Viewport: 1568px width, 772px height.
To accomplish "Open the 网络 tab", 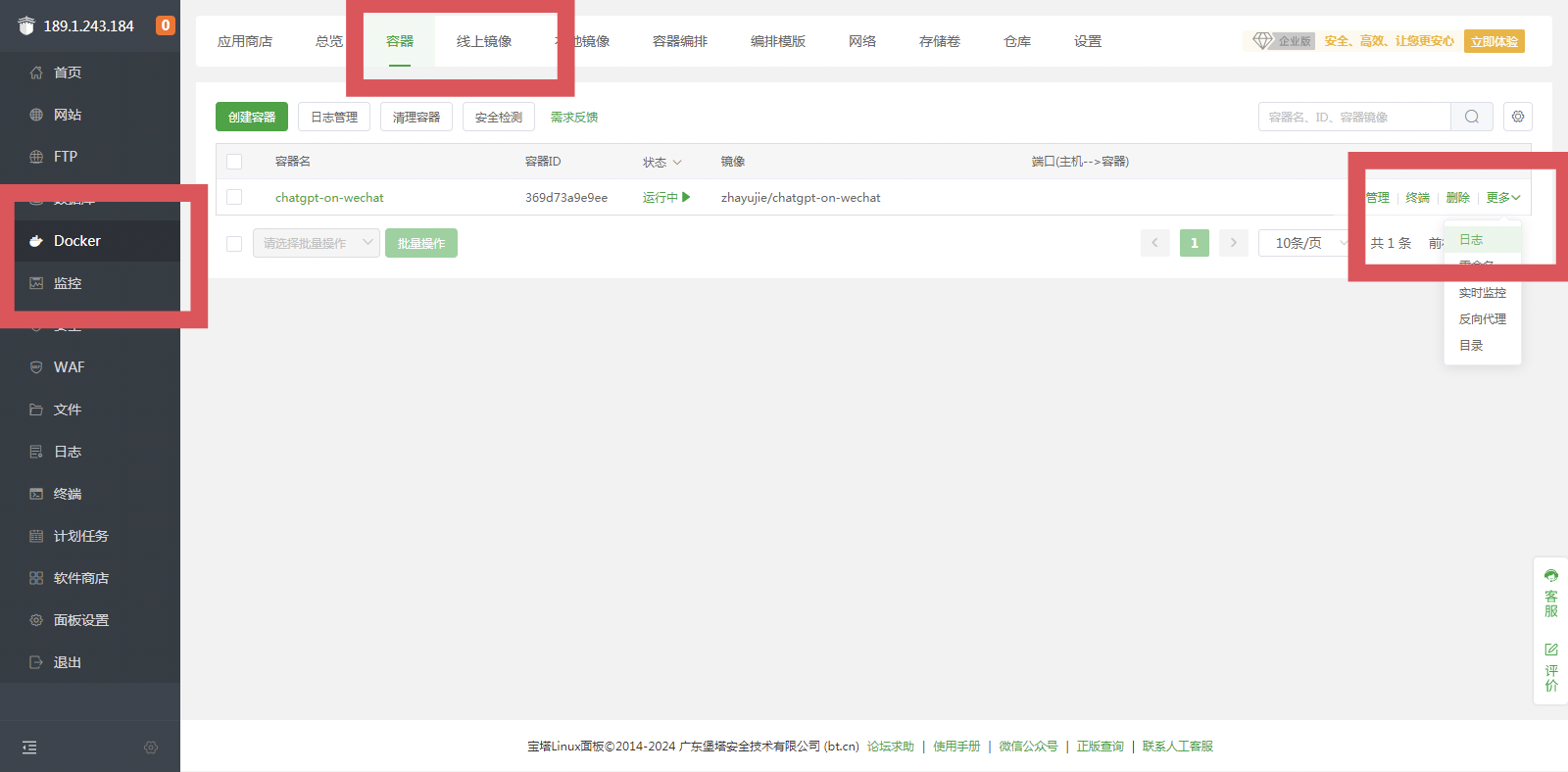I will [862, 41].
